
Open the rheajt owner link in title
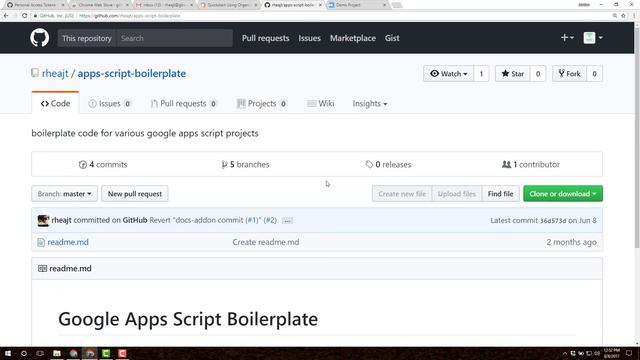coord(55,73)
